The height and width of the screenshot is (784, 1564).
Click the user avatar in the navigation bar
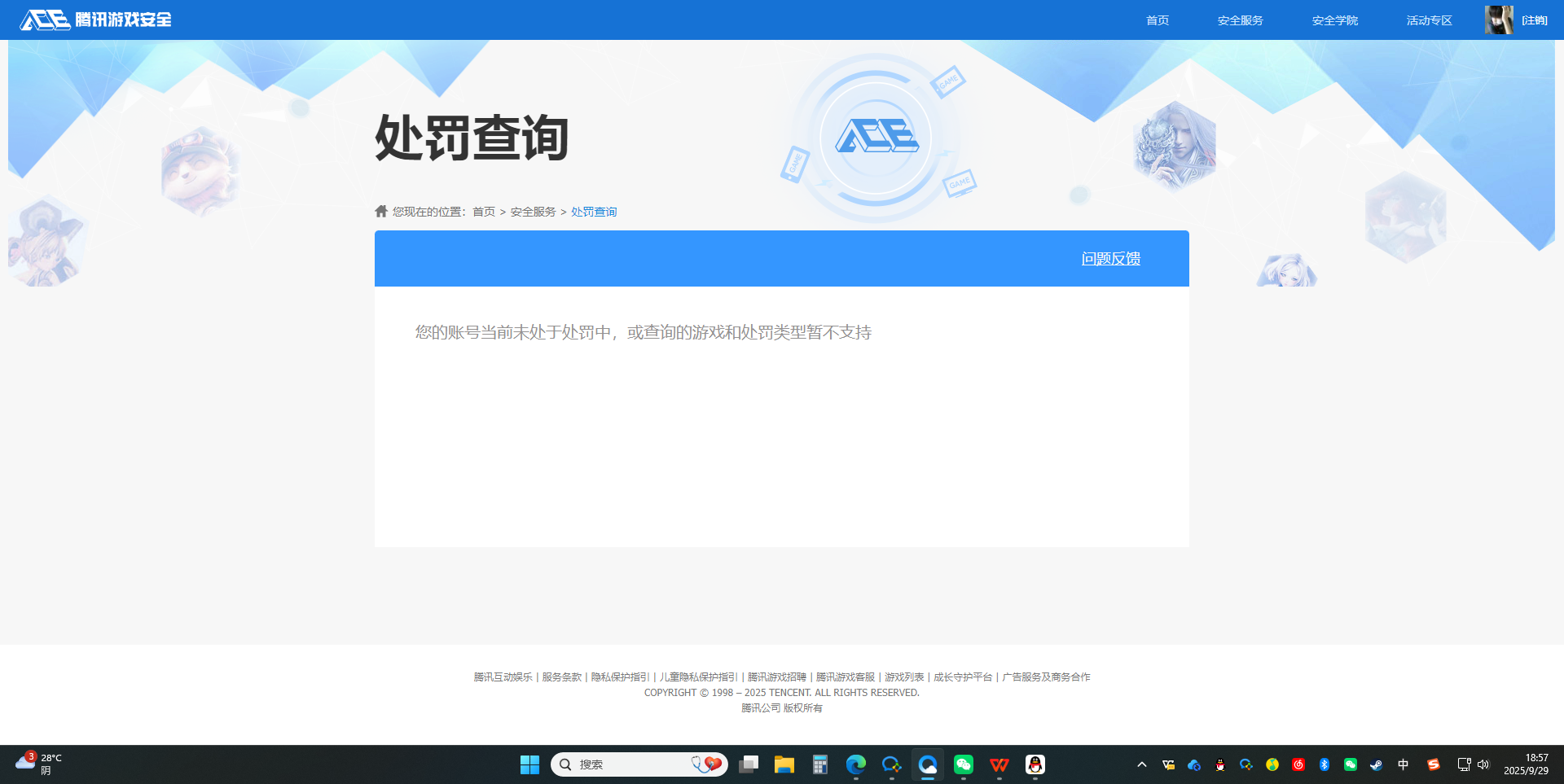[x=1500, y=20]
